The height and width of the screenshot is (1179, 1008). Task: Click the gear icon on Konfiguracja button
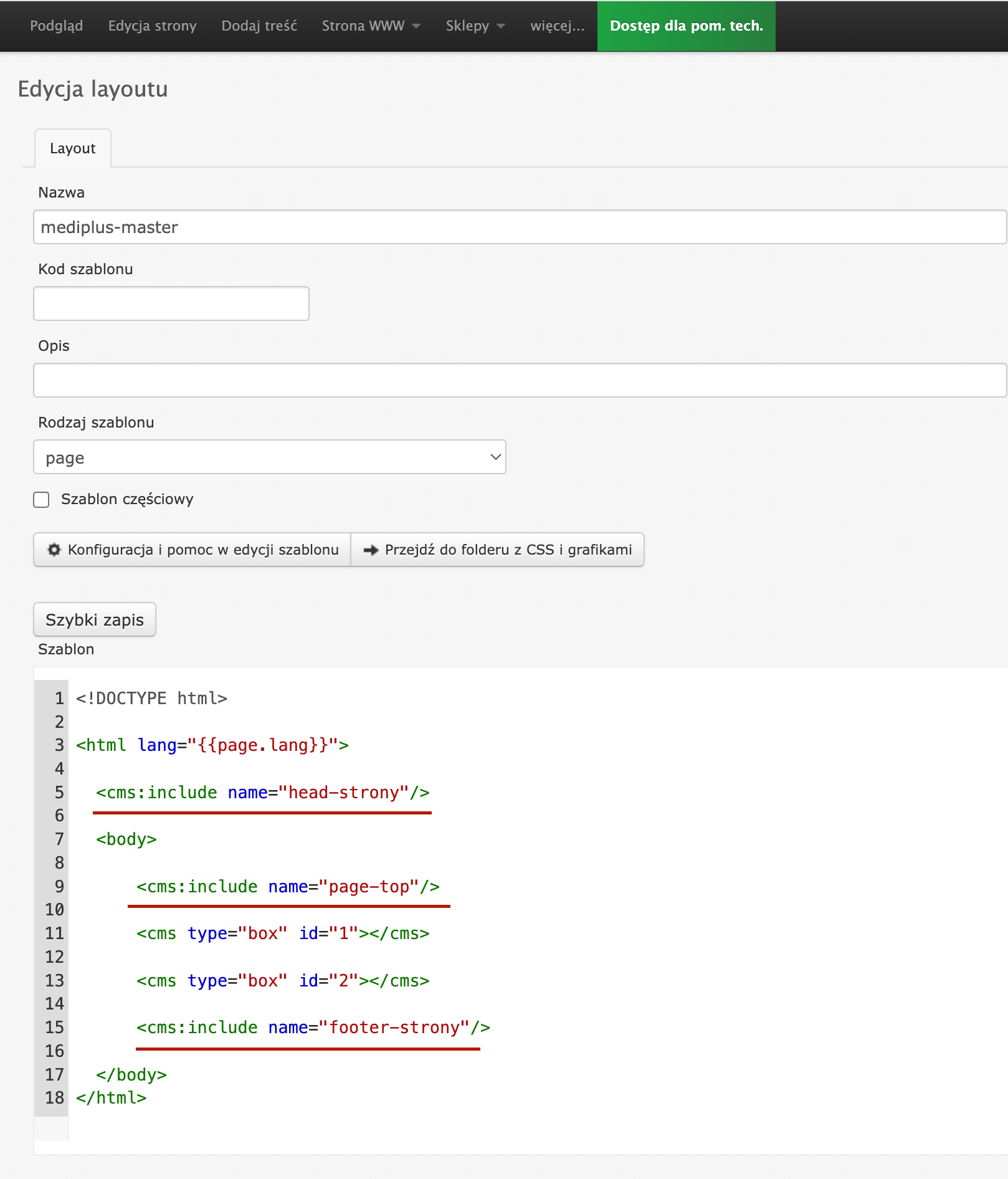[54, 550]
